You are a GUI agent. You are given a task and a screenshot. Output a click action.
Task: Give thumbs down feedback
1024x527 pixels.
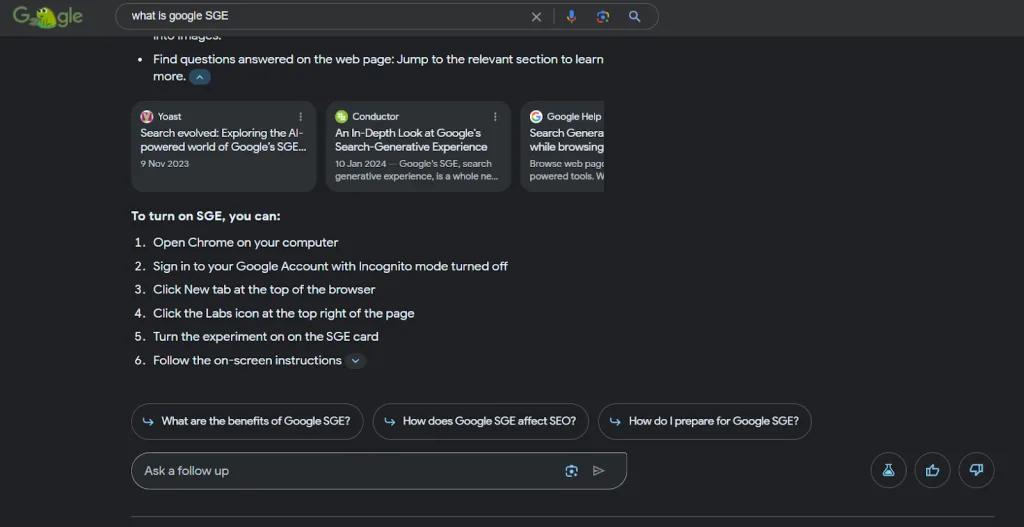[976, 470]
